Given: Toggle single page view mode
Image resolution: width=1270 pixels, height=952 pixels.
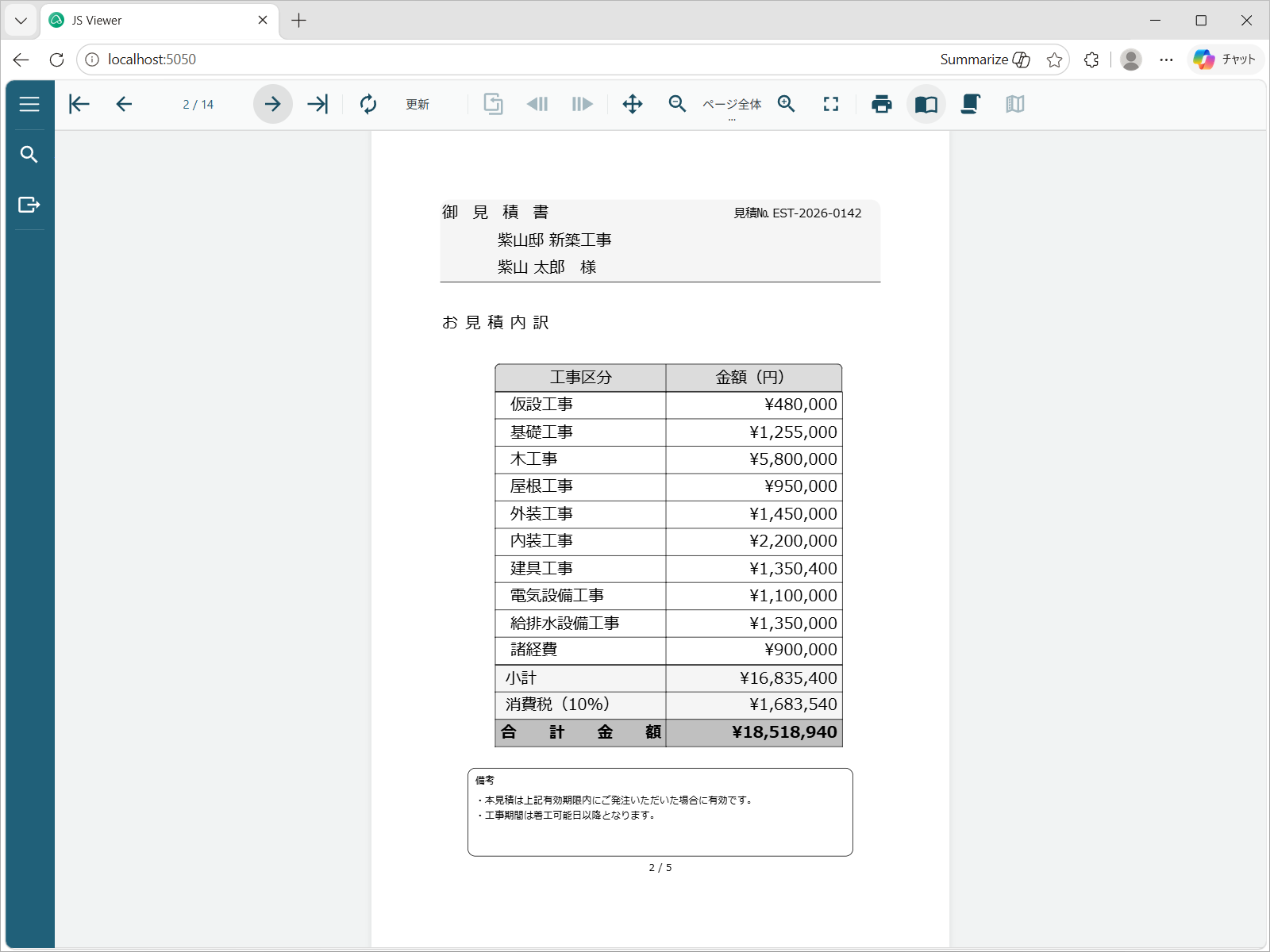Looking at the screenshot, I should [926, 104].
